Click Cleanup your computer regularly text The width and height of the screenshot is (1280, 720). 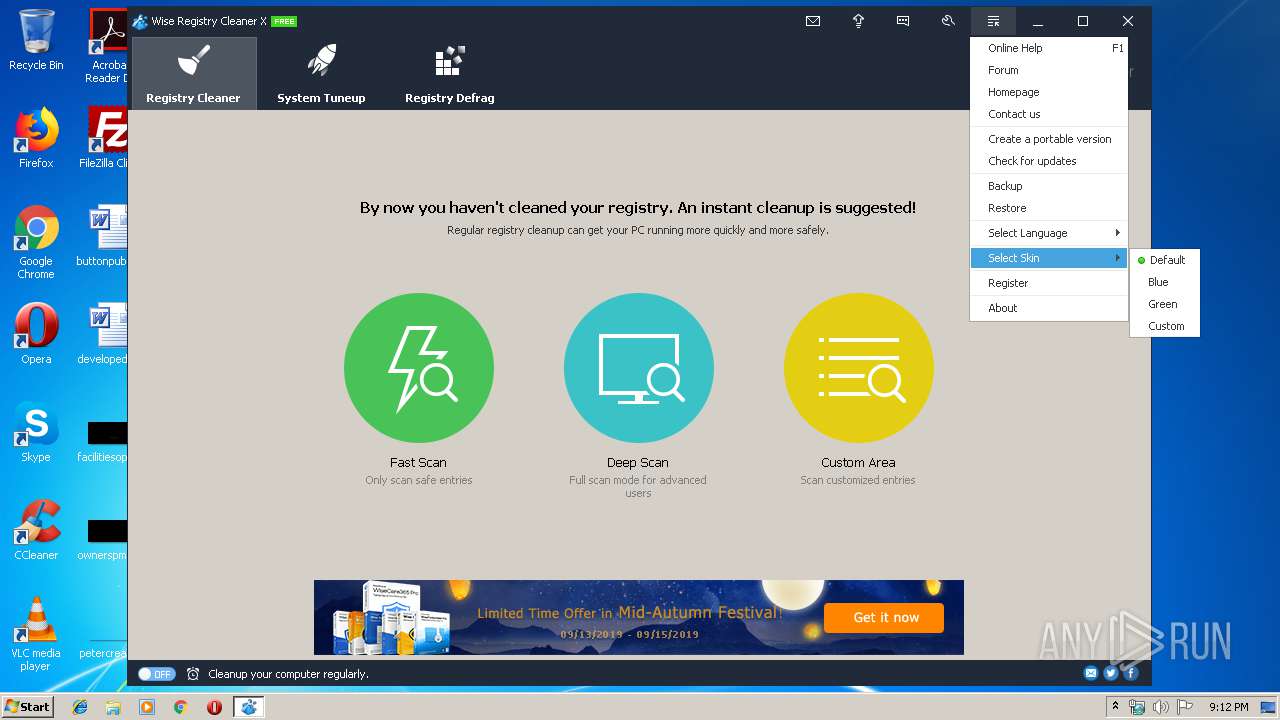[288, 674]
